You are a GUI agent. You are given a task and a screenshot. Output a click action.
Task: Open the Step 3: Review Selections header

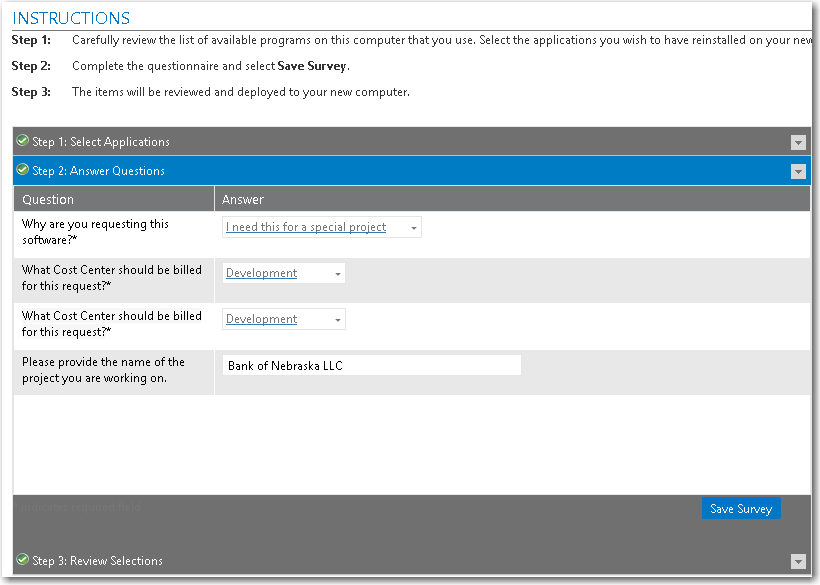click(97, 561)
